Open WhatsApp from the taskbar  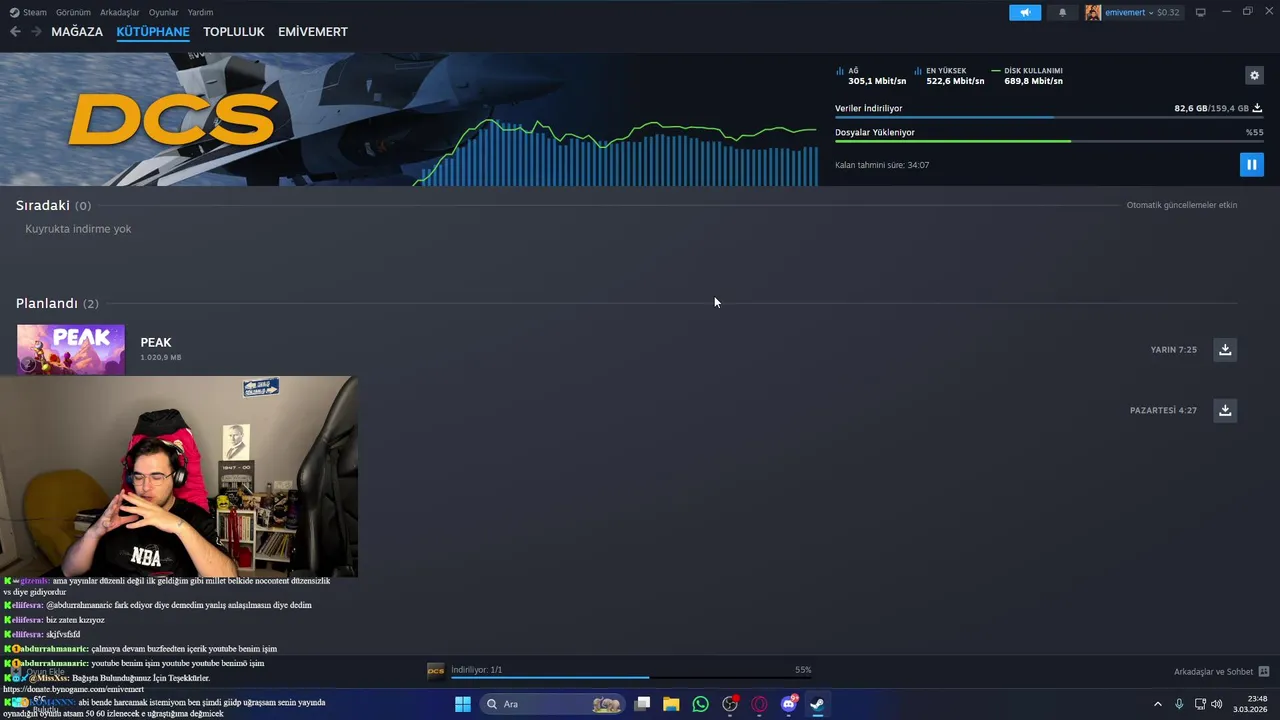700,704
